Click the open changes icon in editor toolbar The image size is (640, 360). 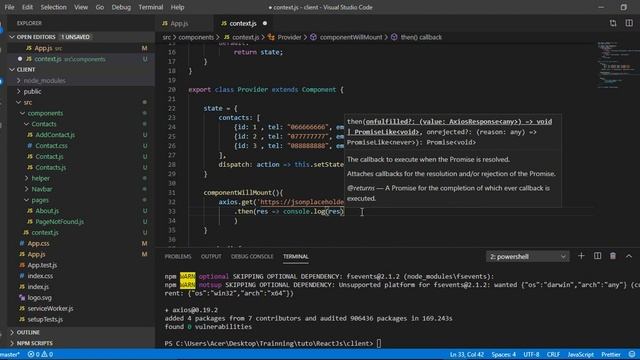click(x=613, y=23)
